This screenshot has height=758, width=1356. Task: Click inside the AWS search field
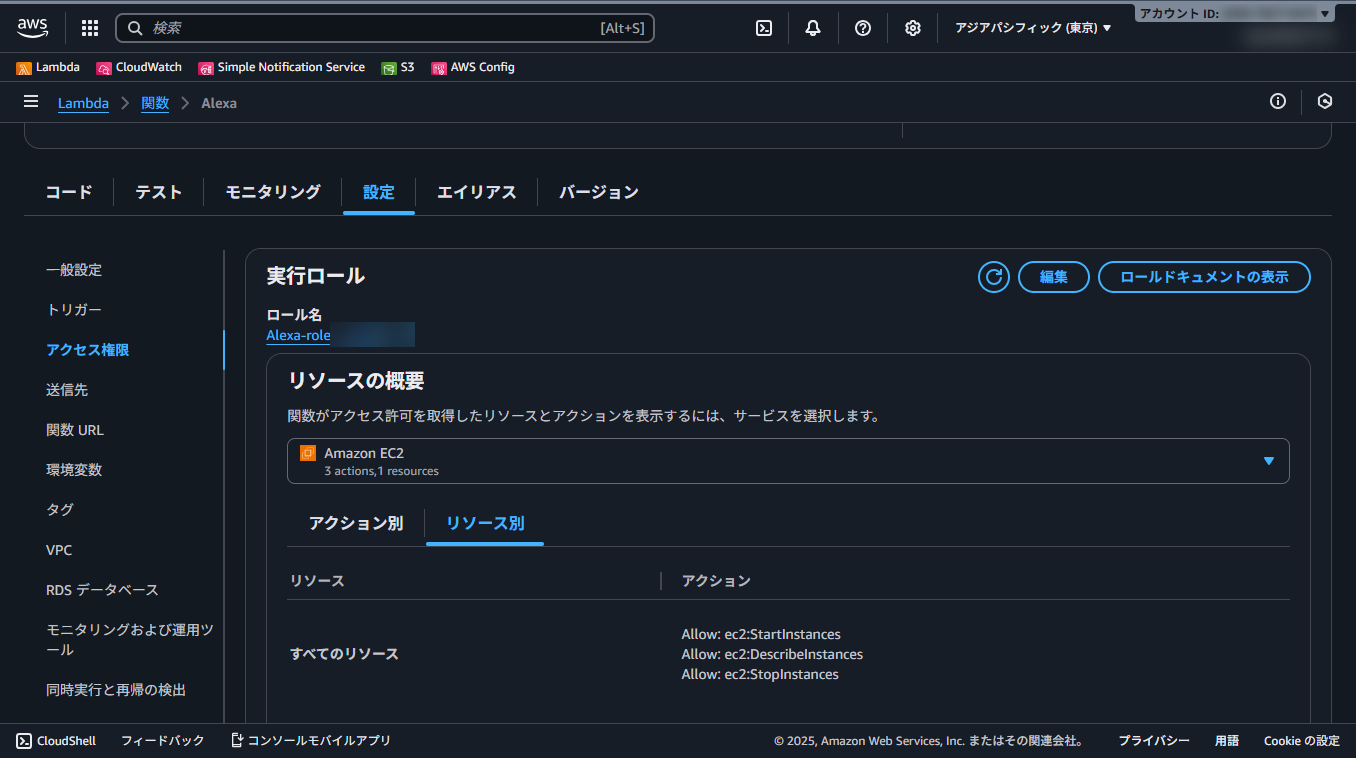385,27
